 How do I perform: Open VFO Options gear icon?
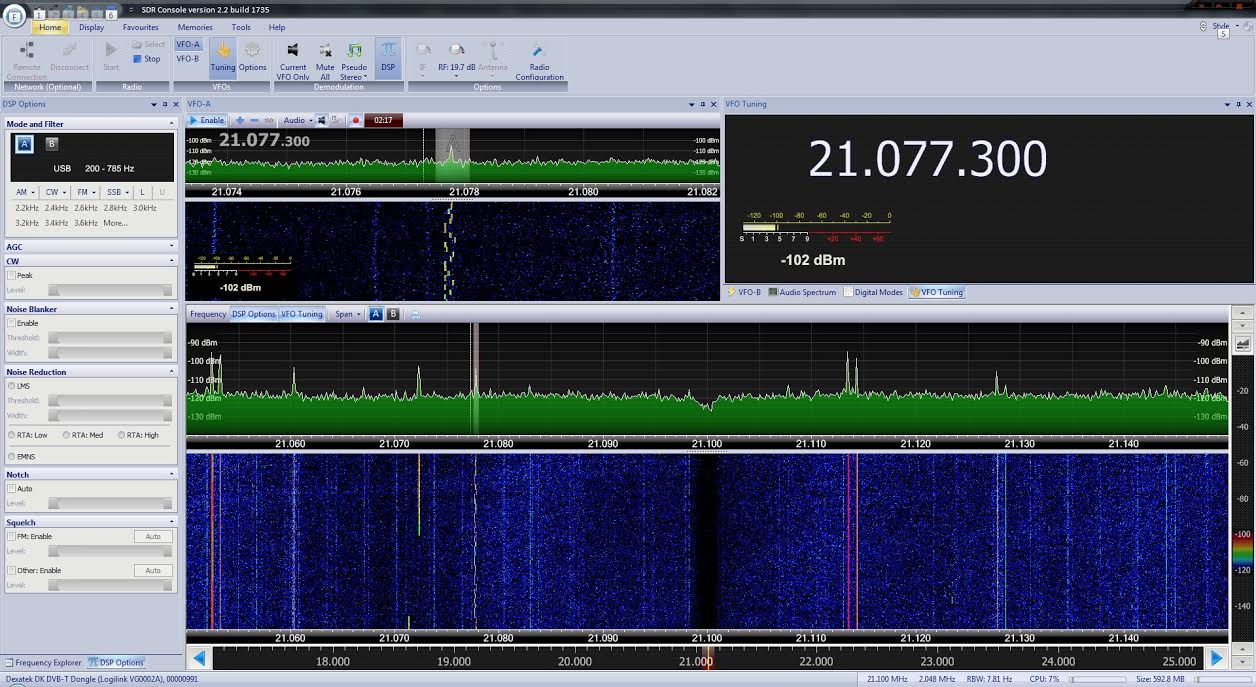[x=252, y=50]
